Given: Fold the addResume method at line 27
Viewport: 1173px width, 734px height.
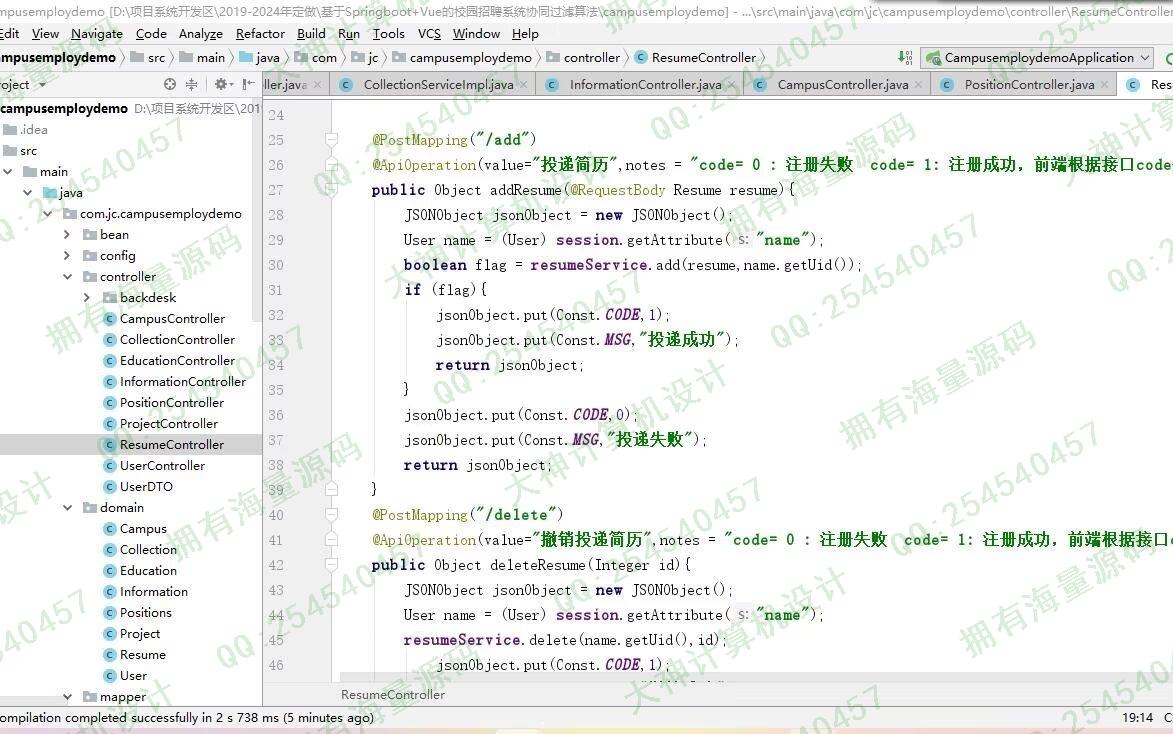Looking at the screenshot, I should tap(331, 190).
